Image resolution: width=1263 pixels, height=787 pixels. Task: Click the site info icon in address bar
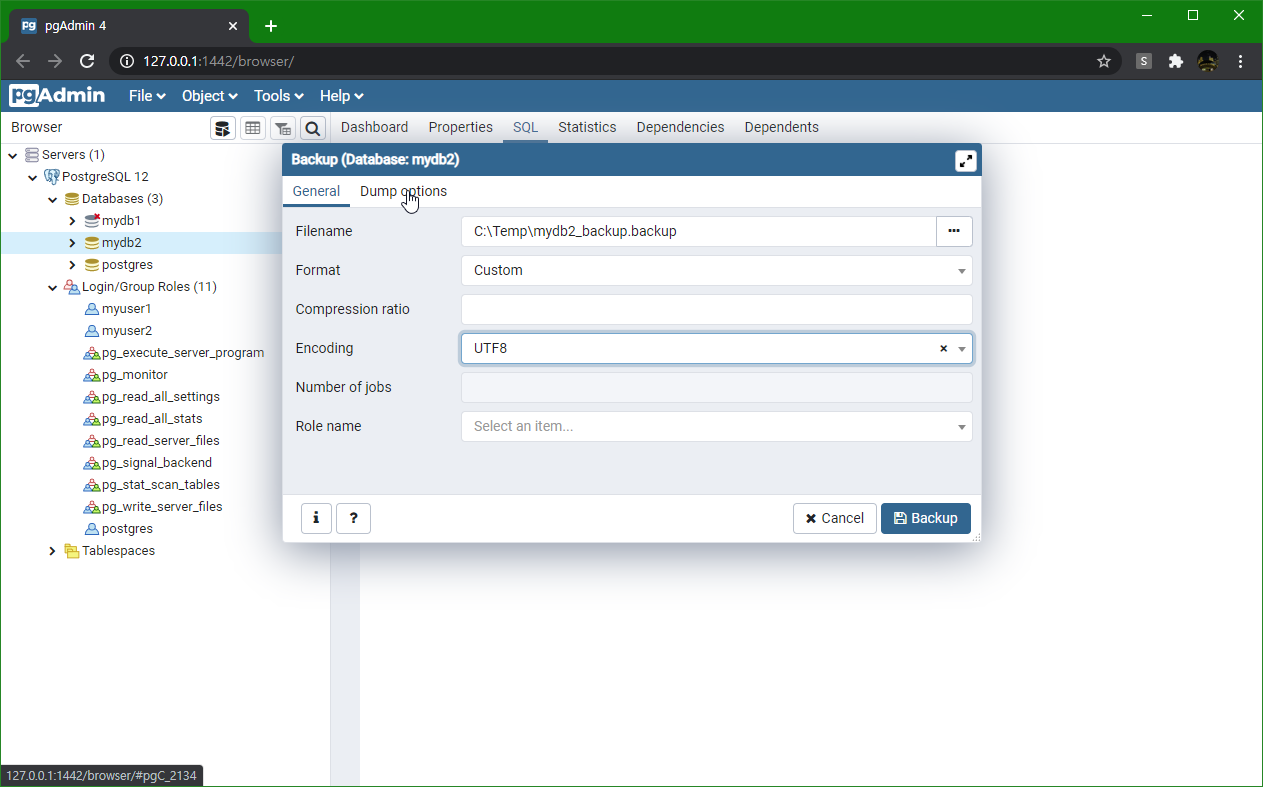pyautogui.click(x=127, y=61)
